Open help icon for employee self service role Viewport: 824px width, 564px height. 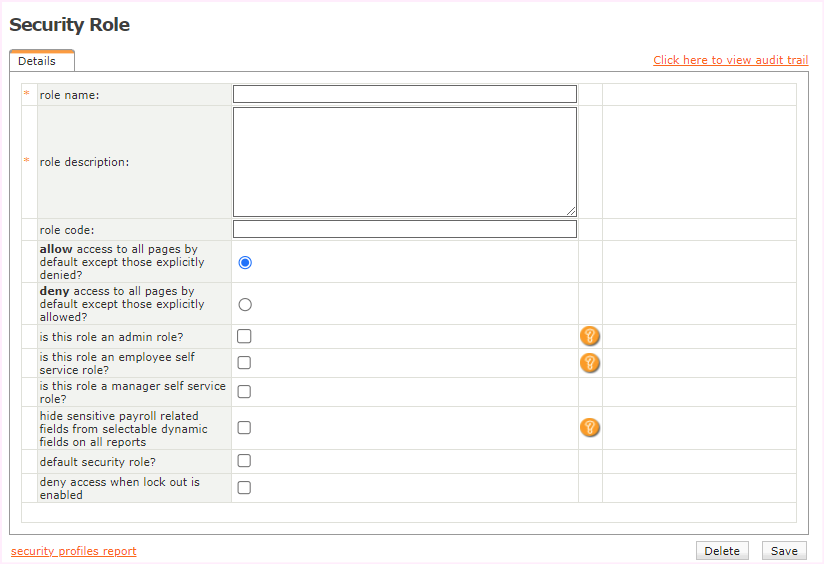click(x=590, y=362)
